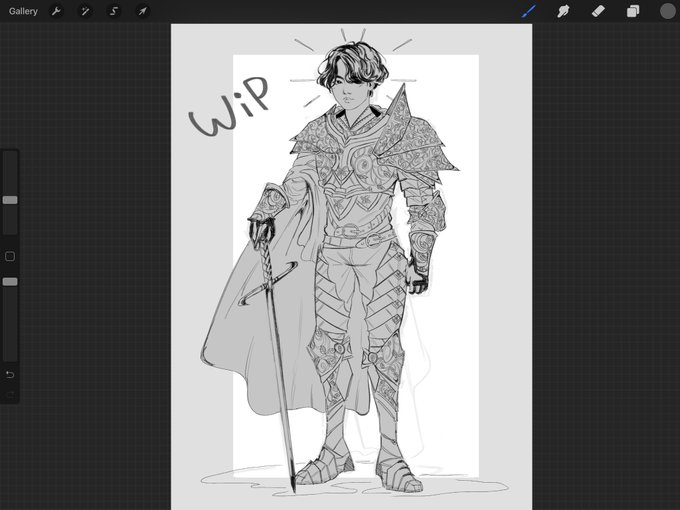This screenshot has height=510, width=680.
Task: Select the Smudge tool
Action: tap(563, 11)
